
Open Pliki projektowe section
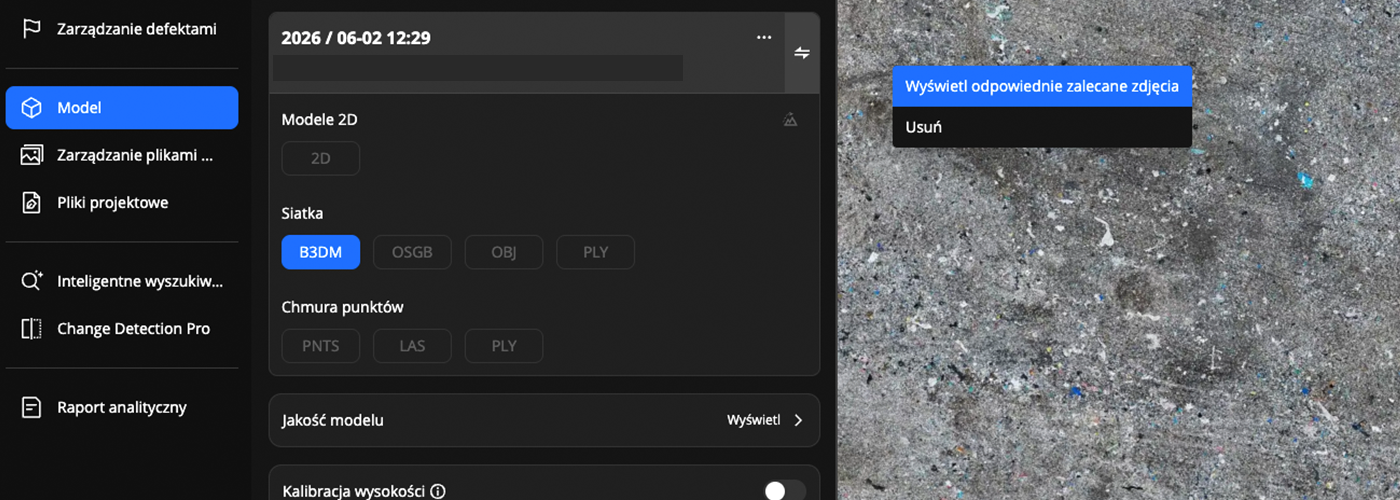click(x=122, y=203)
